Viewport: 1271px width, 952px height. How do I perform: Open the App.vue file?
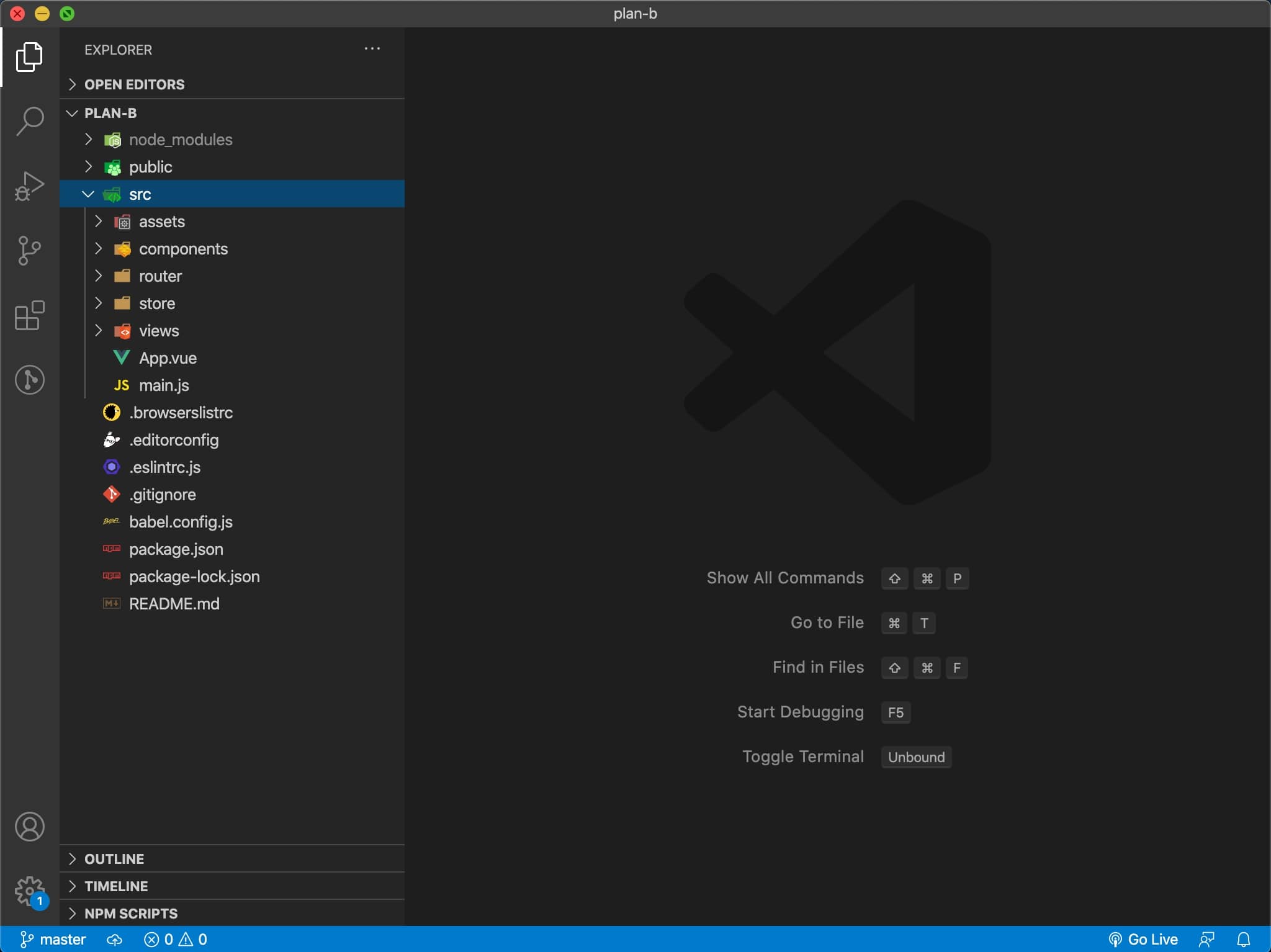point(168,358)
